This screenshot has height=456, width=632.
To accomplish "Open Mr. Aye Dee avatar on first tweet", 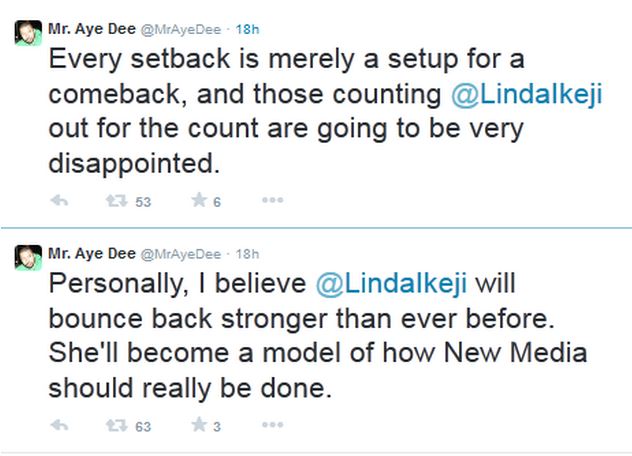I will pyautogui.click(x=27, y=32).
